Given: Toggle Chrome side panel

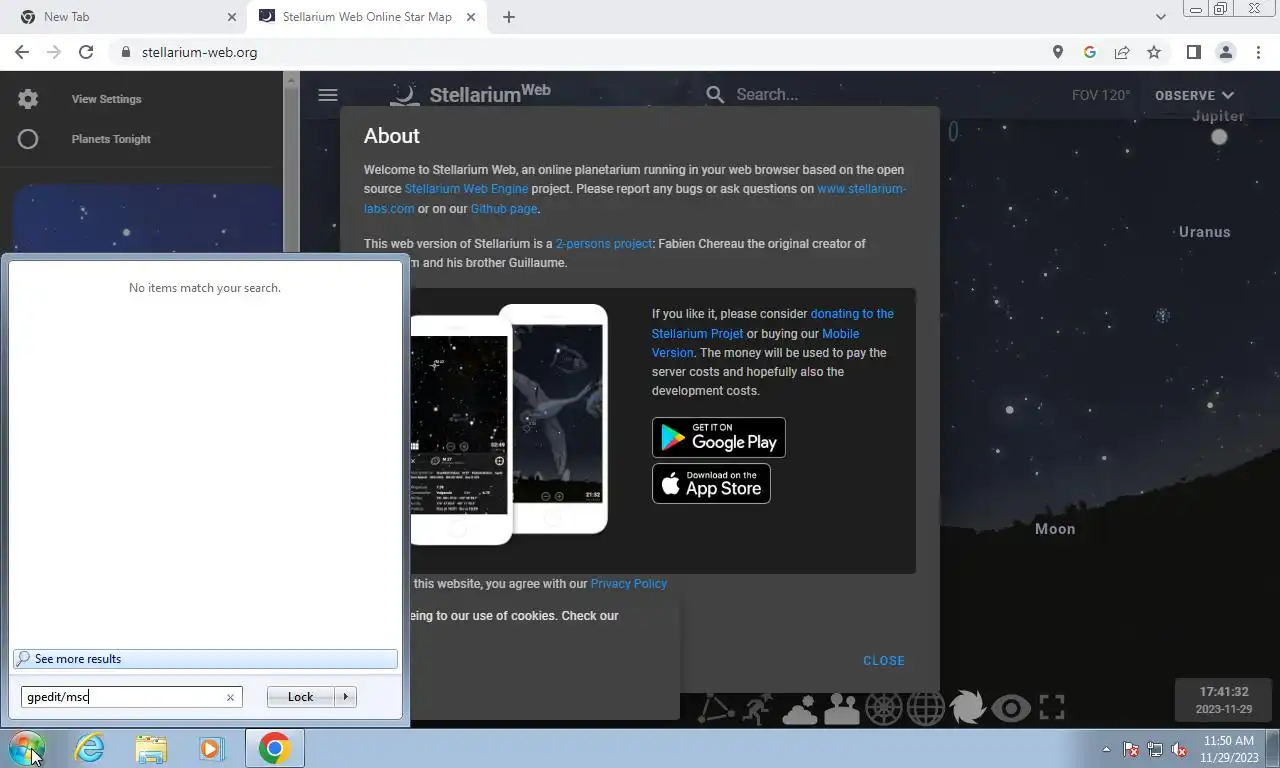Looking at the screenshot, I should point(1193,52).
